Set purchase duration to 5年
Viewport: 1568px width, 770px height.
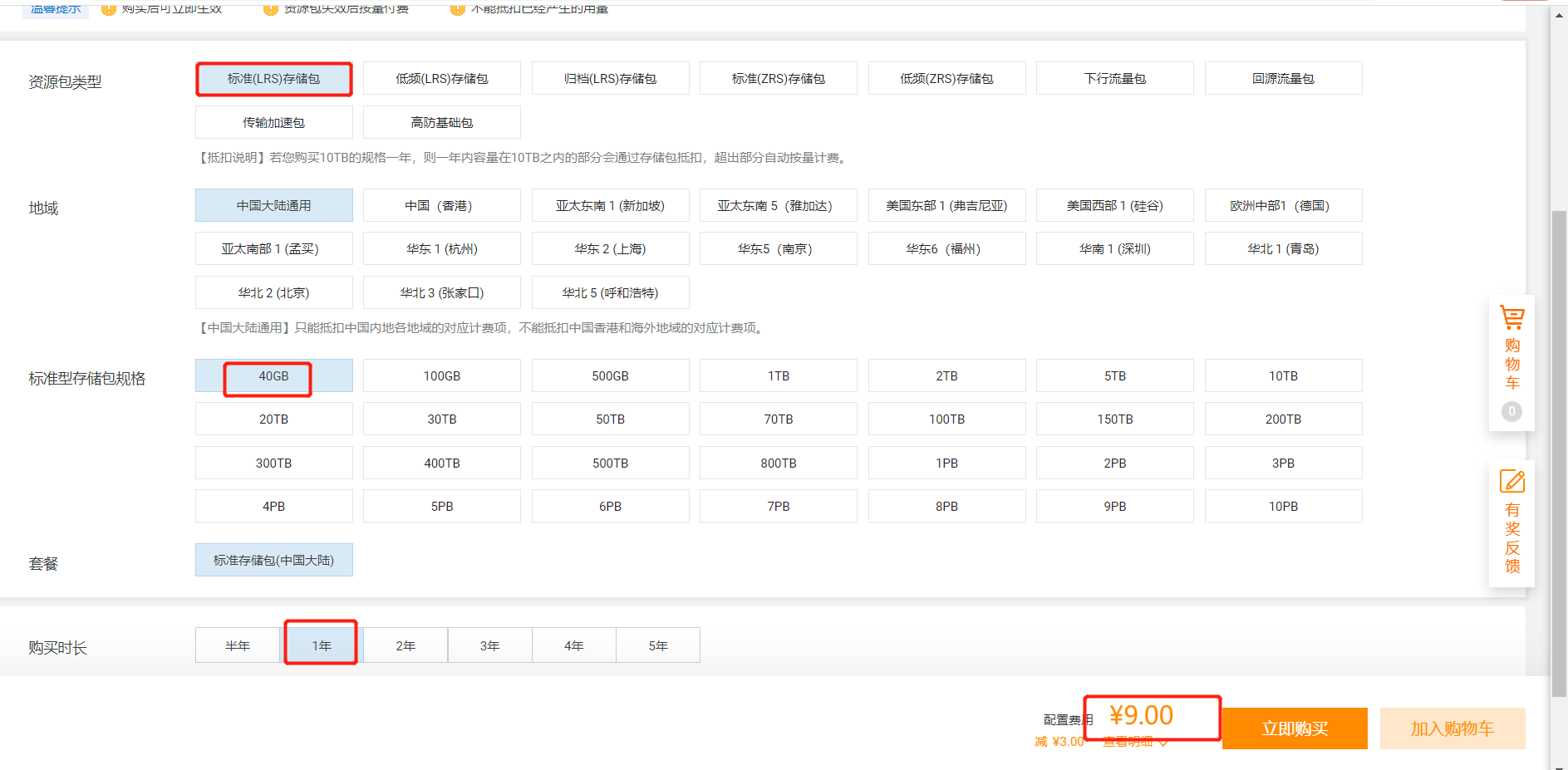(x=658, y=645)
